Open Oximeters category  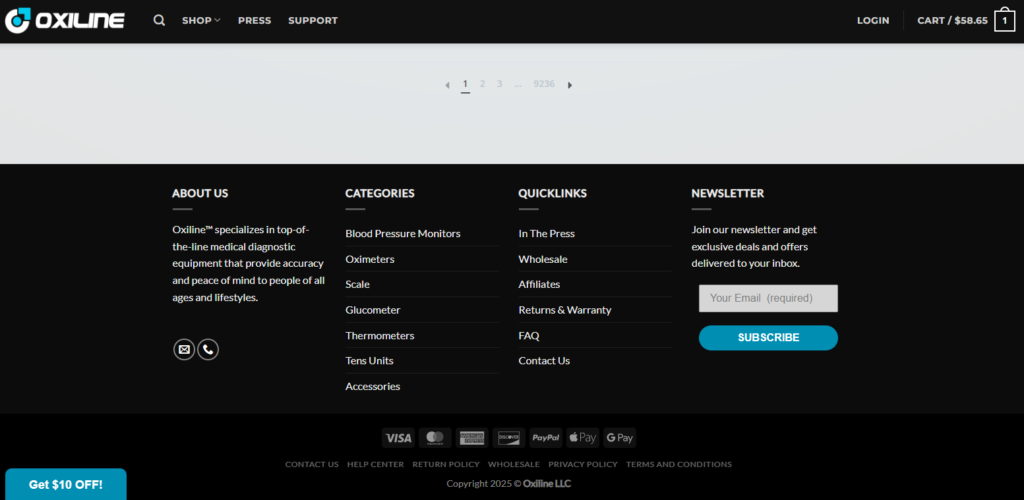370,259
